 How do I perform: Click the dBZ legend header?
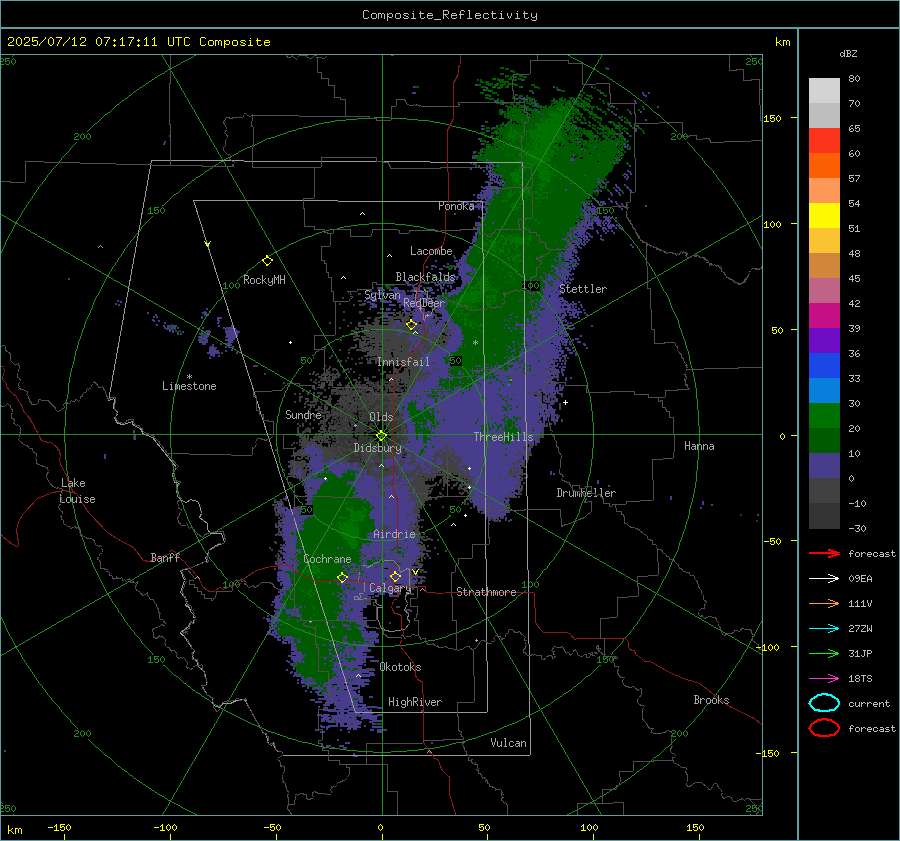pos(848,54)
